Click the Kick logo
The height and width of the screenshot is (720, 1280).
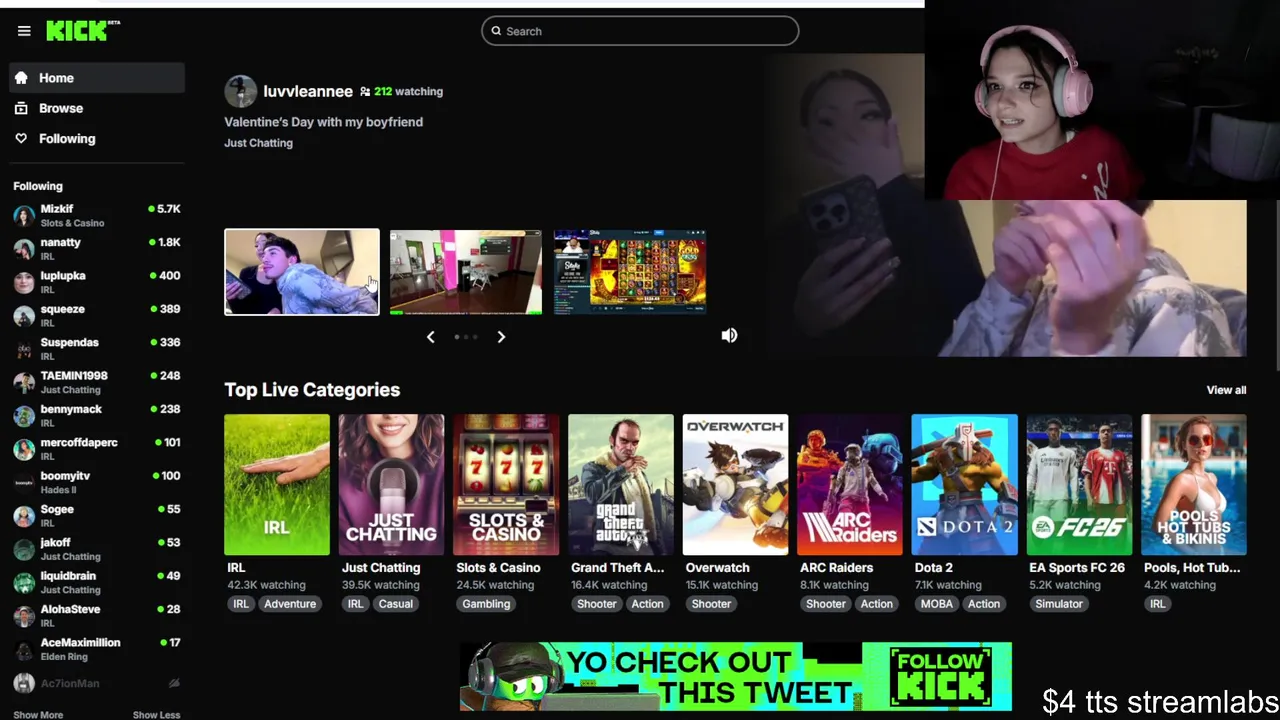click(83, 30)
